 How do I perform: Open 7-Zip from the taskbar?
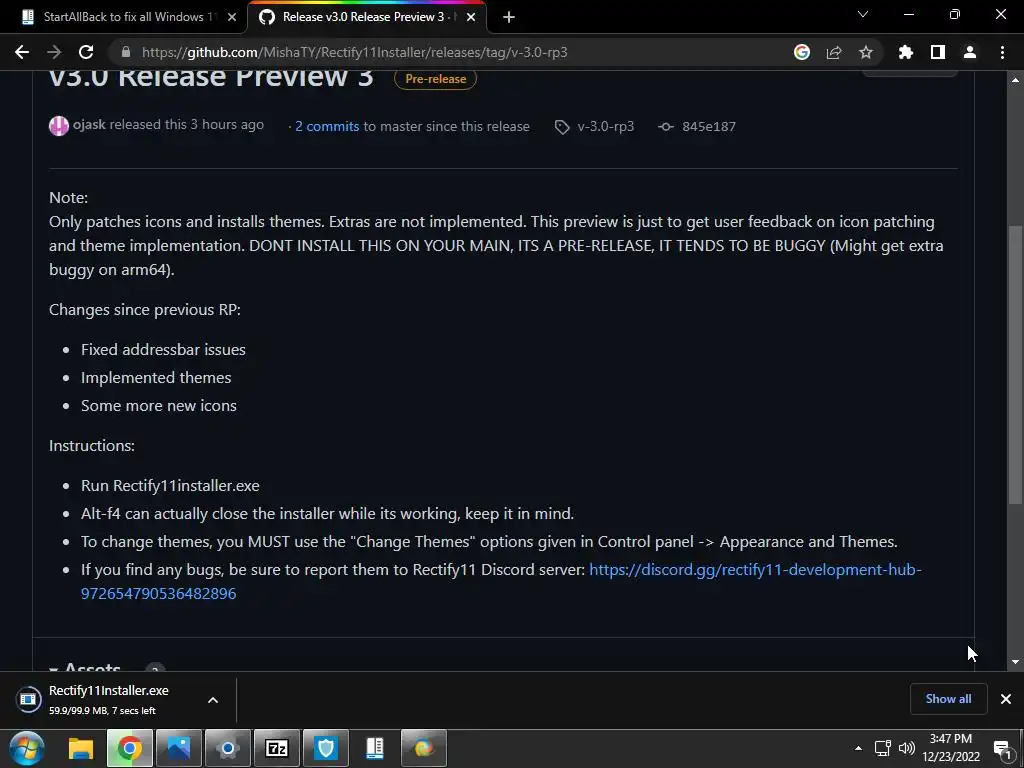tap(276, 748)
